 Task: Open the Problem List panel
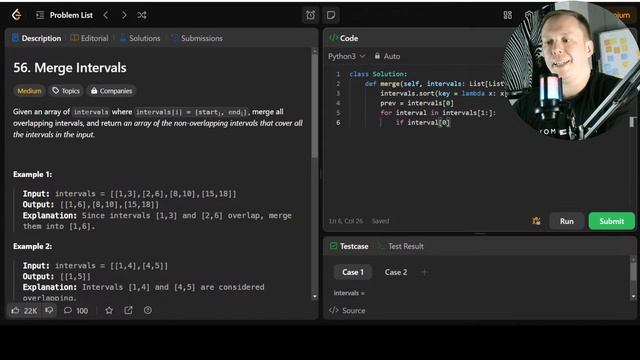[64, 15]
